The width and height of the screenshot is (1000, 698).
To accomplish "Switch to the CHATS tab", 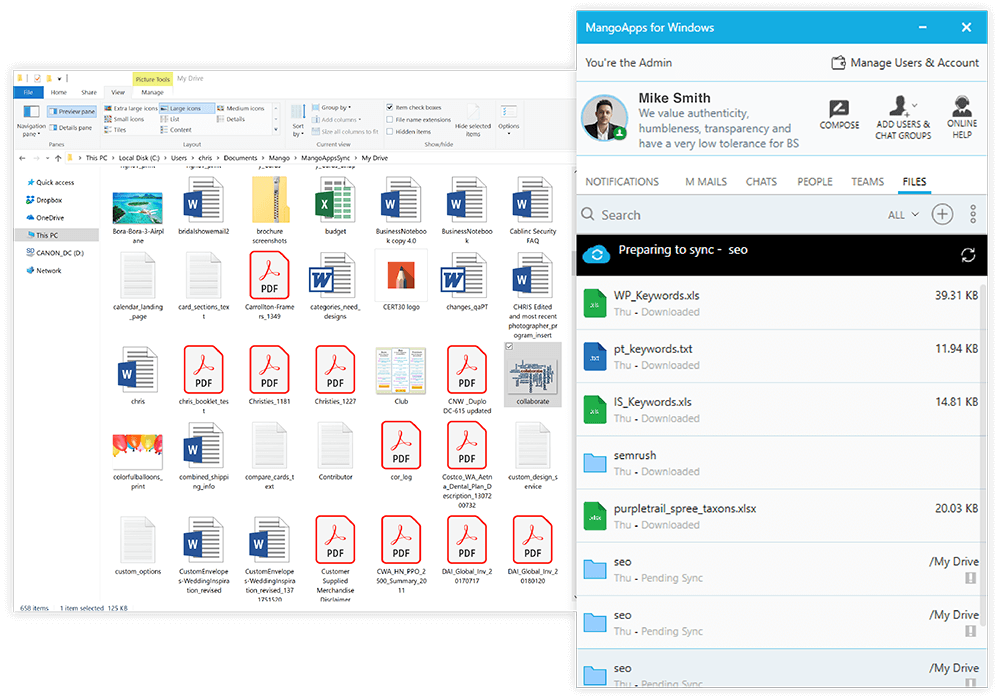I will click(x=761, y=182).
